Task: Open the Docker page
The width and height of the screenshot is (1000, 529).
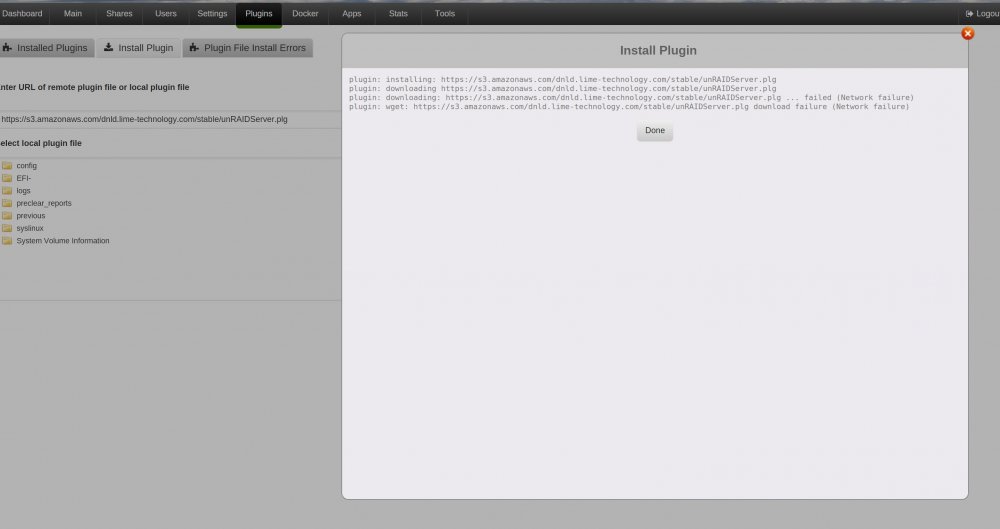Action: (305, 13)
